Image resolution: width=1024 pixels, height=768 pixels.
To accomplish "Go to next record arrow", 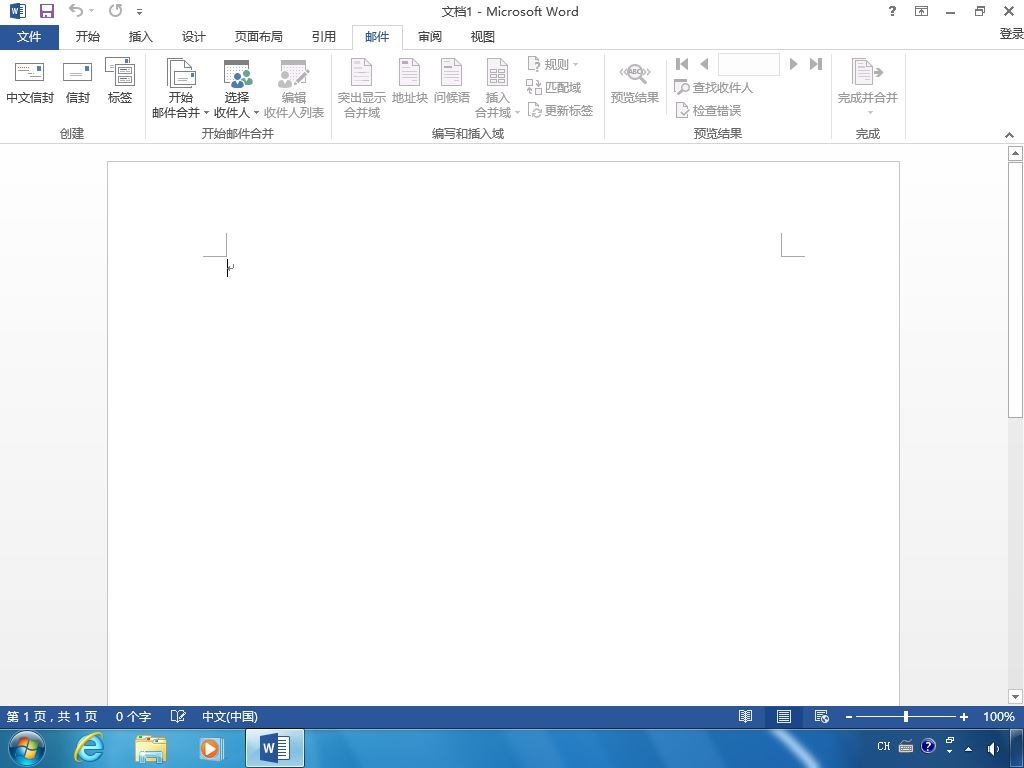I will point(793,63).
